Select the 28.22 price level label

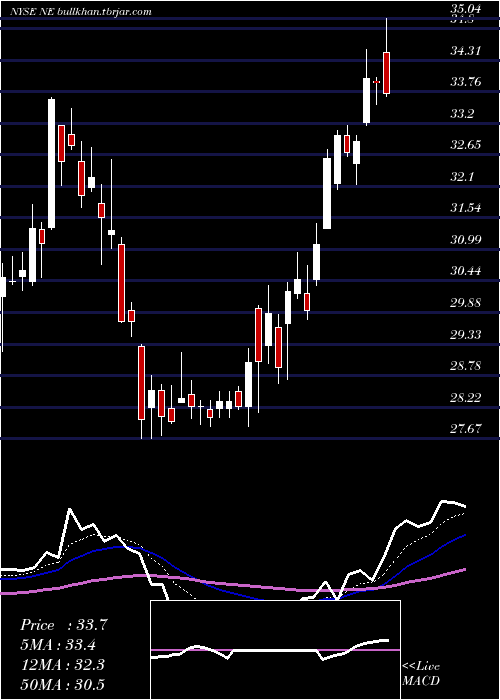click(x=466, y=397)
